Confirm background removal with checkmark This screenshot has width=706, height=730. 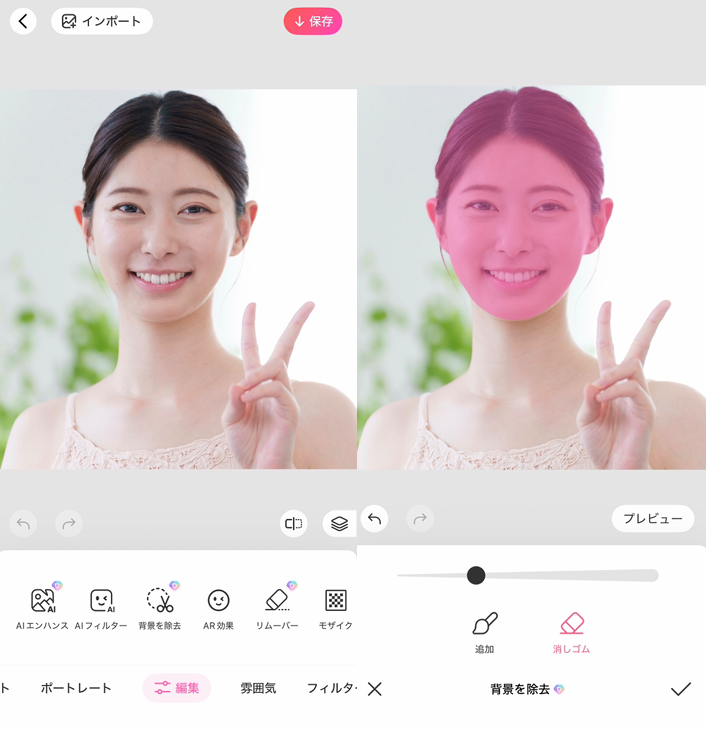tap(680, 689)
